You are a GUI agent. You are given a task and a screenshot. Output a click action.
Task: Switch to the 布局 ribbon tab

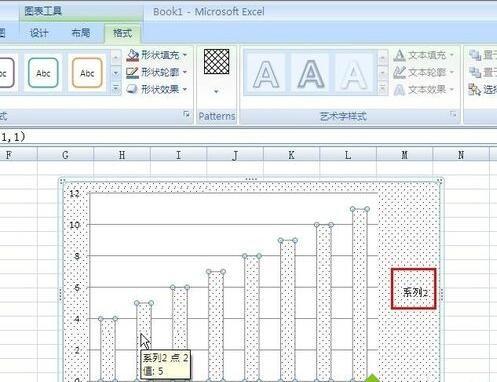[x=81, y=33]
